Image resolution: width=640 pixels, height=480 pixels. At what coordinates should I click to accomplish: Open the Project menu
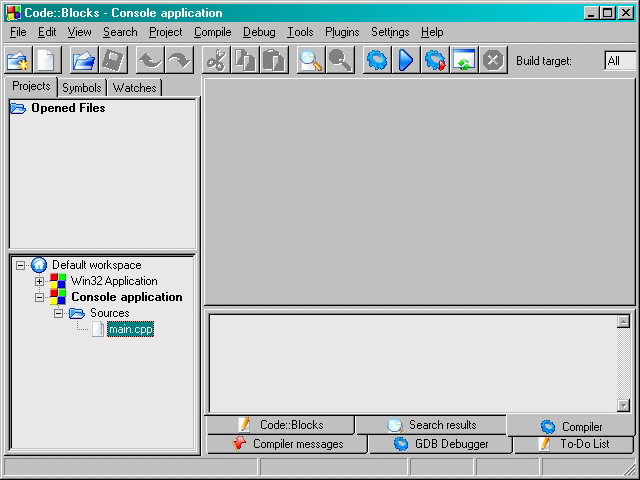[x=165, y=32]
